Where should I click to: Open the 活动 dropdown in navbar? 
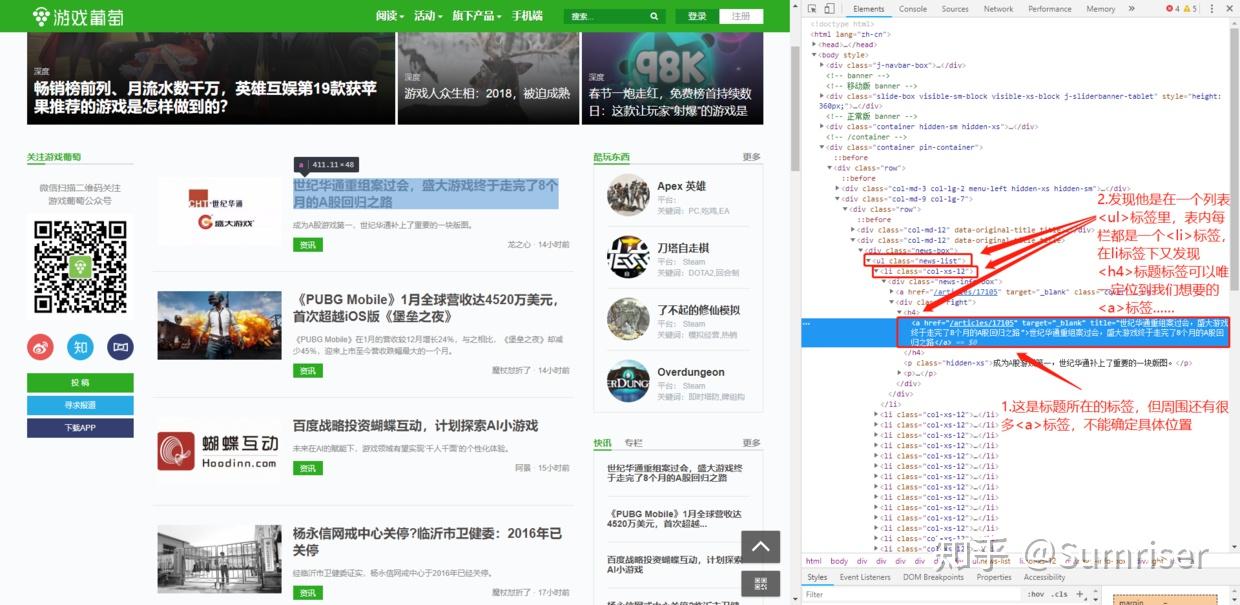pyautogui.click(x=428, y=16)
